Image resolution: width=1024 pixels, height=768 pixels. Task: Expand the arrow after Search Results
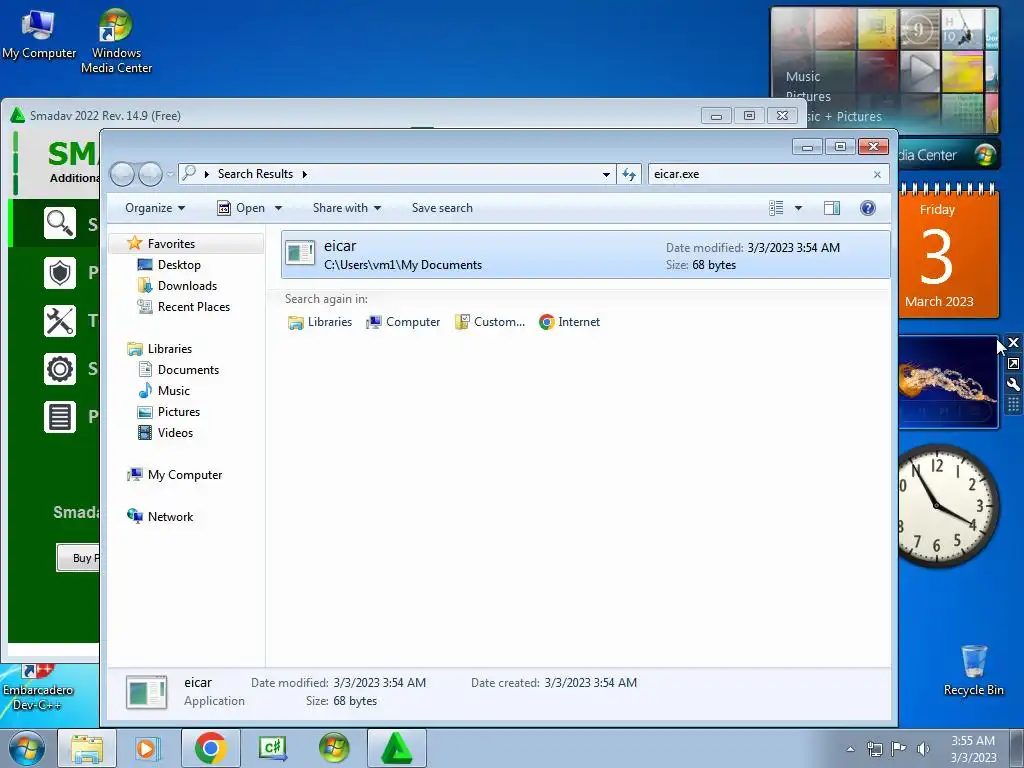tap(304, 174)
